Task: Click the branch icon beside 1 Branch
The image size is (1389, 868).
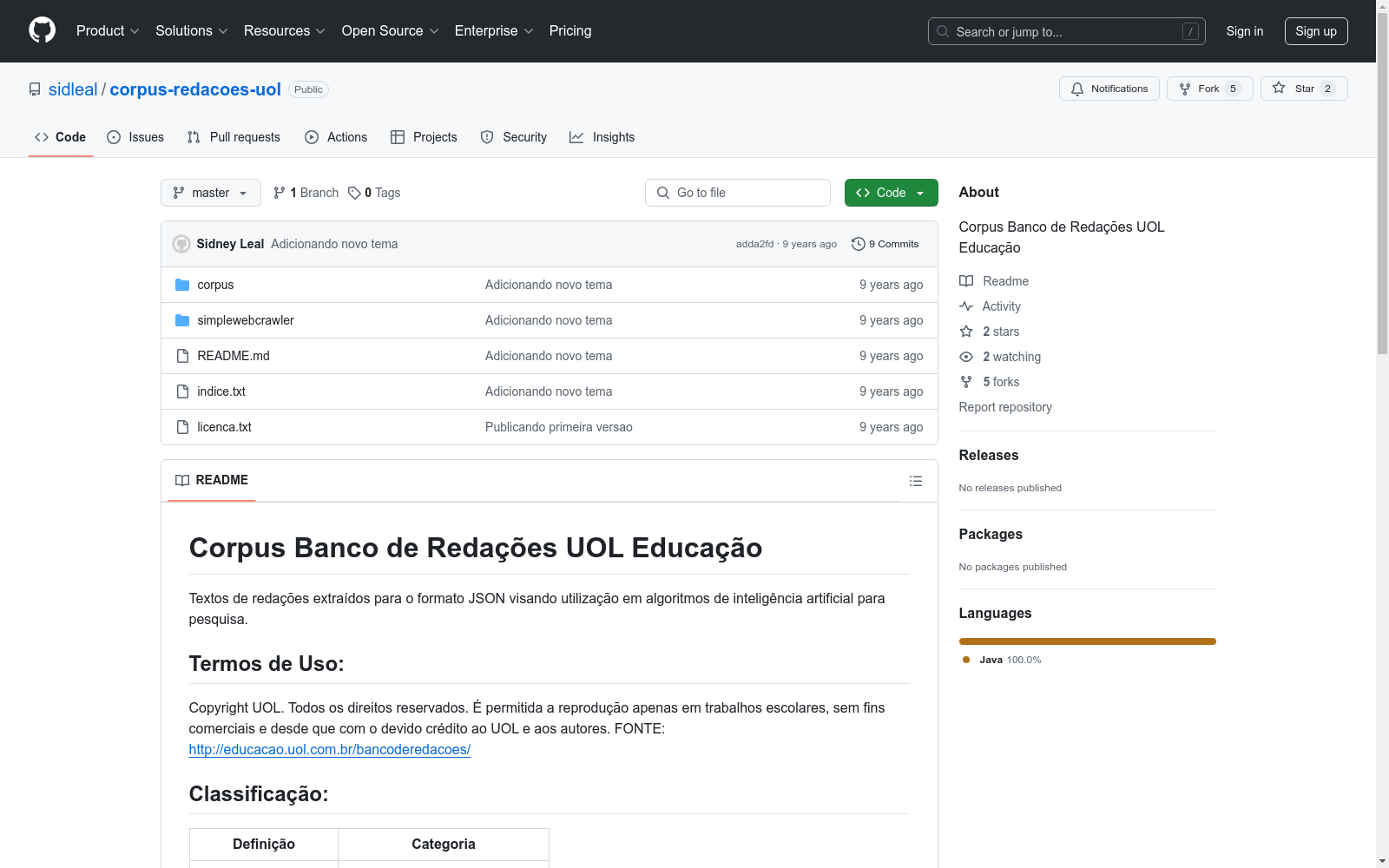Action: point(280,193)
